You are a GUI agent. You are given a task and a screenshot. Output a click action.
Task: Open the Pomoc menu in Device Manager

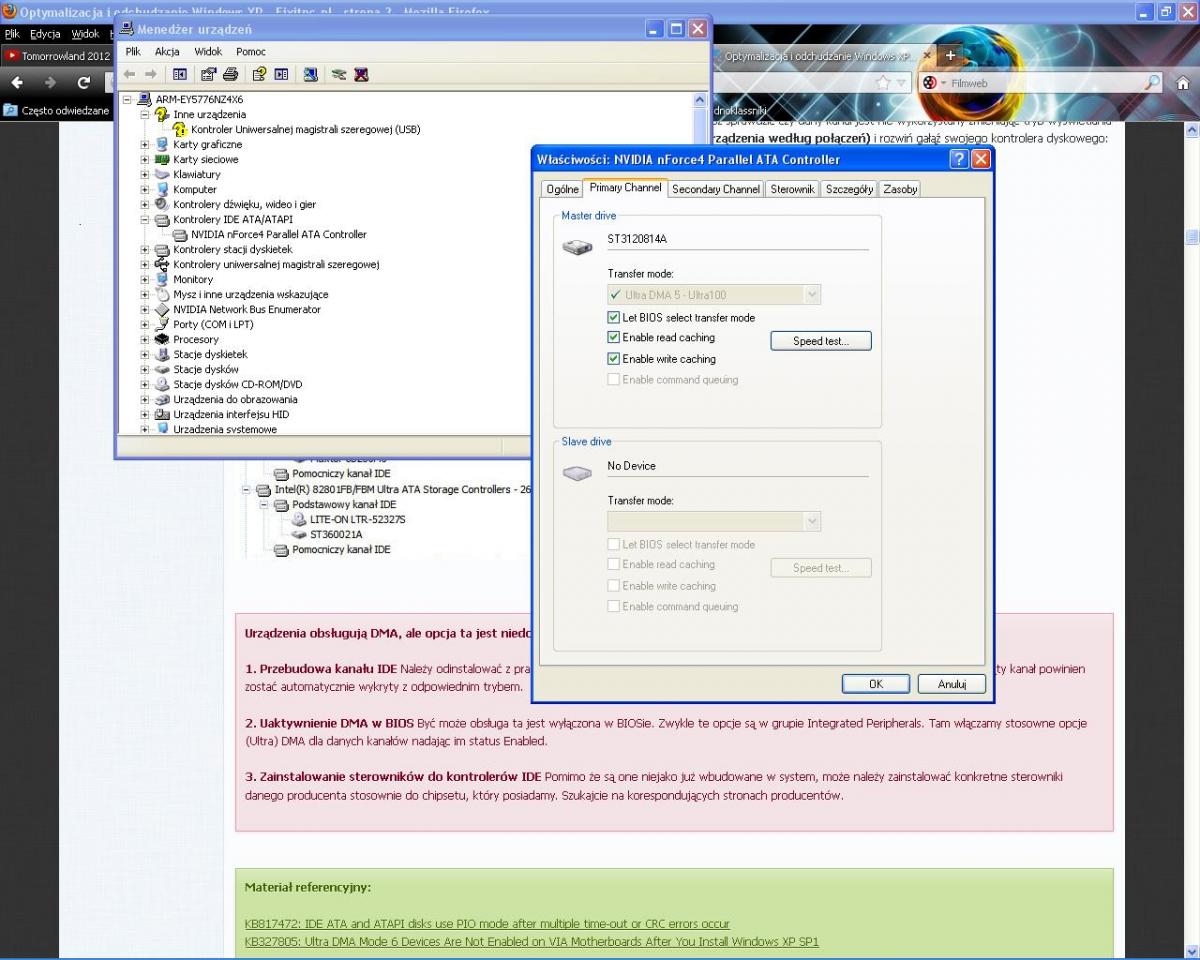click(x=251, y=51)
